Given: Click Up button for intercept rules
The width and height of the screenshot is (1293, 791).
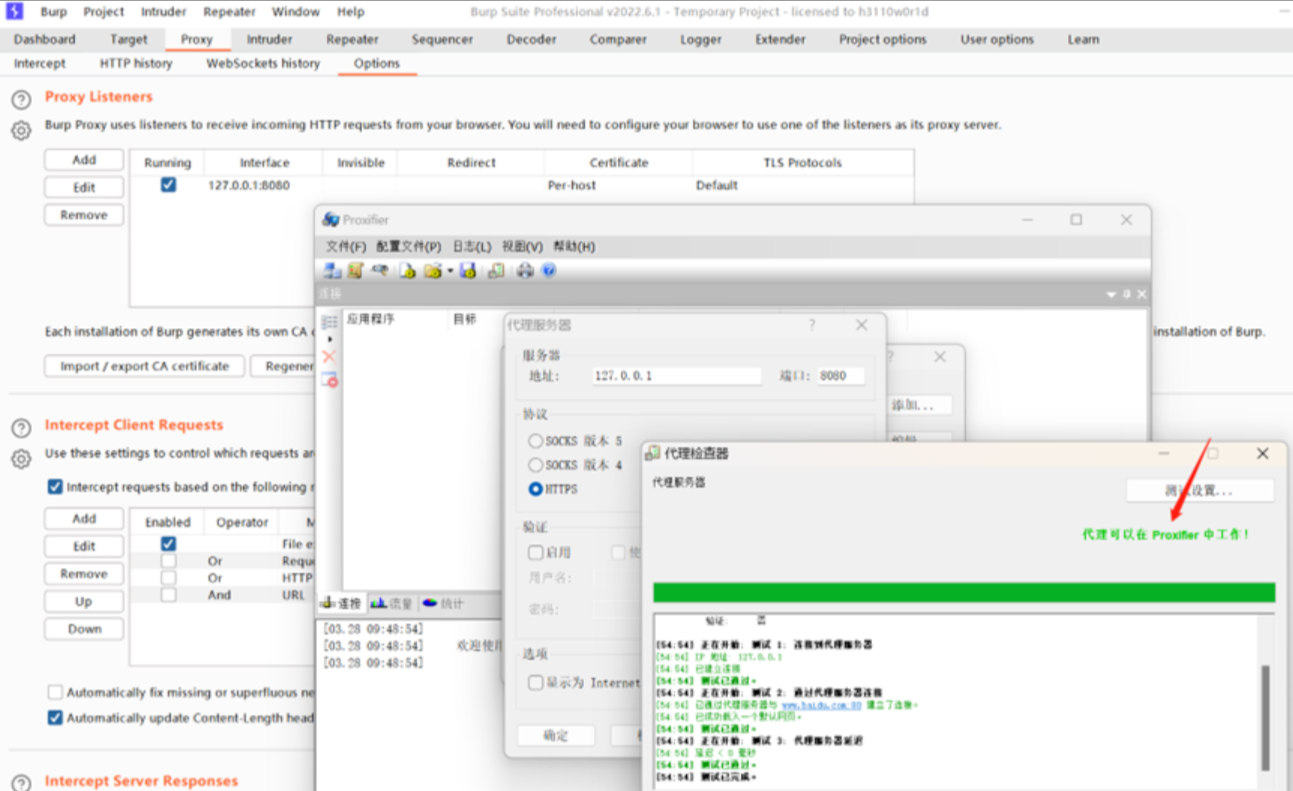Looking at the screenshot, I should [84, 601].
